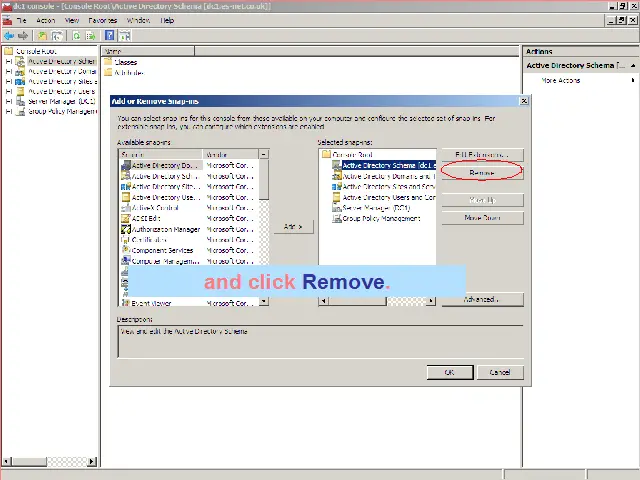Select Active Directory Sit... icon in Available snap-ins
Viewport: 640px width, 480px height.
pos(126,187)
